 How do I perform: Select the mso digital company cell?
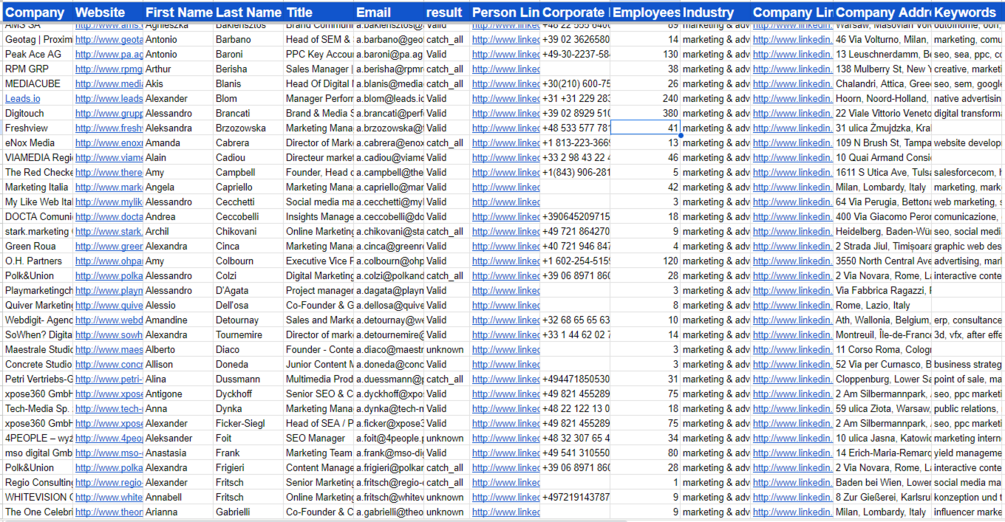pos(37,452)
